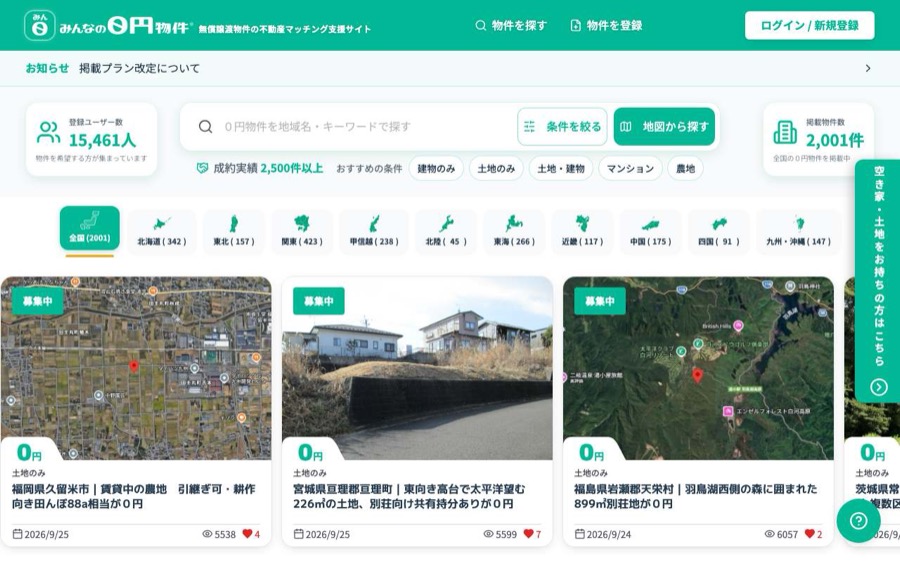Click the 15,461人 registered users count
This screenshot has height=562, width=900.
pyautogui.click(x=102, y=141)
